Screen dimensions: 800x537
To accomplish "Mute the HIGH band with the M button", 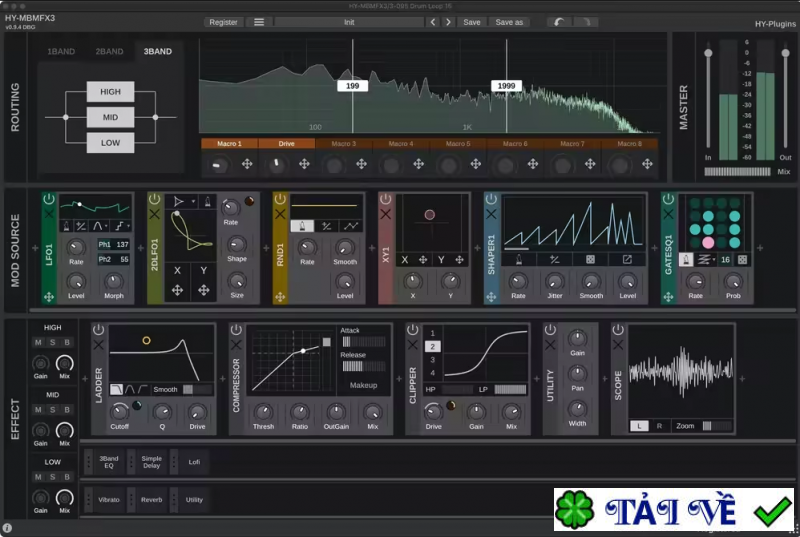I will 38,343.
